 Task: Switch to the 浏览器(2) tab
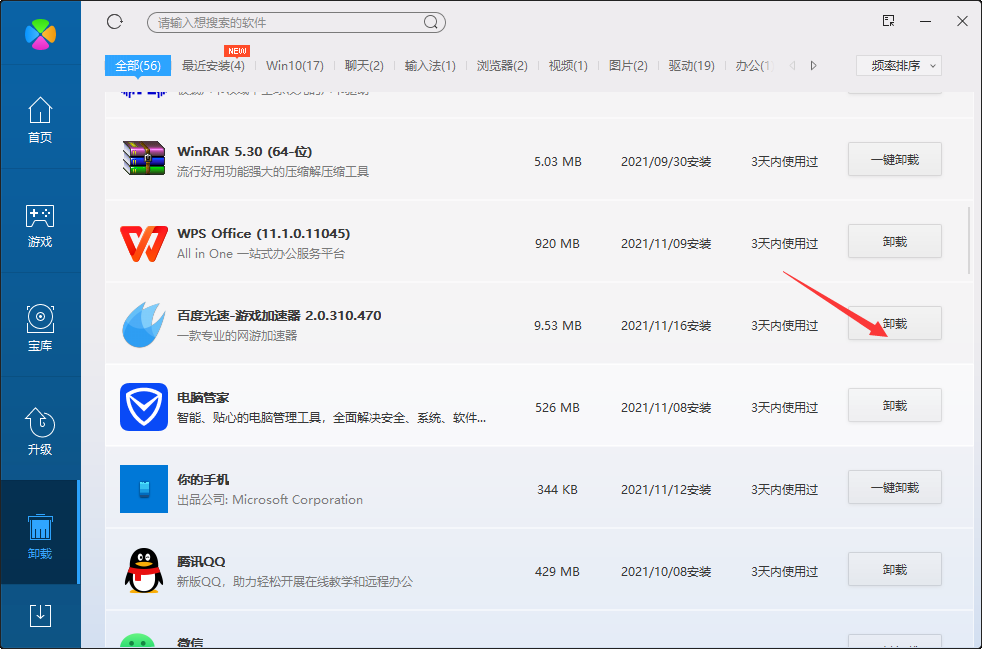click(502, 66)
